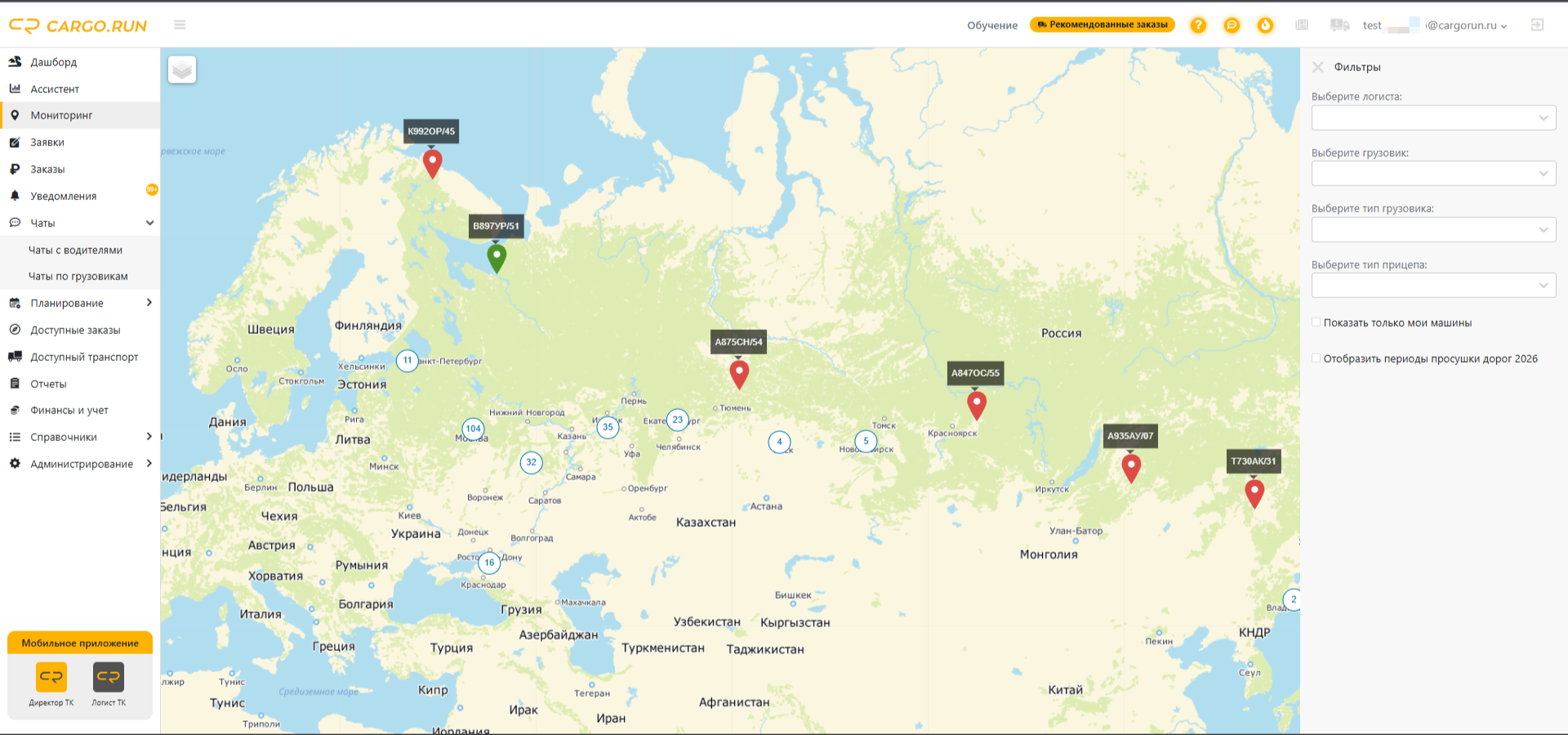
Task: Log out using the exit icon
Action: click(x=1537, y=25)
